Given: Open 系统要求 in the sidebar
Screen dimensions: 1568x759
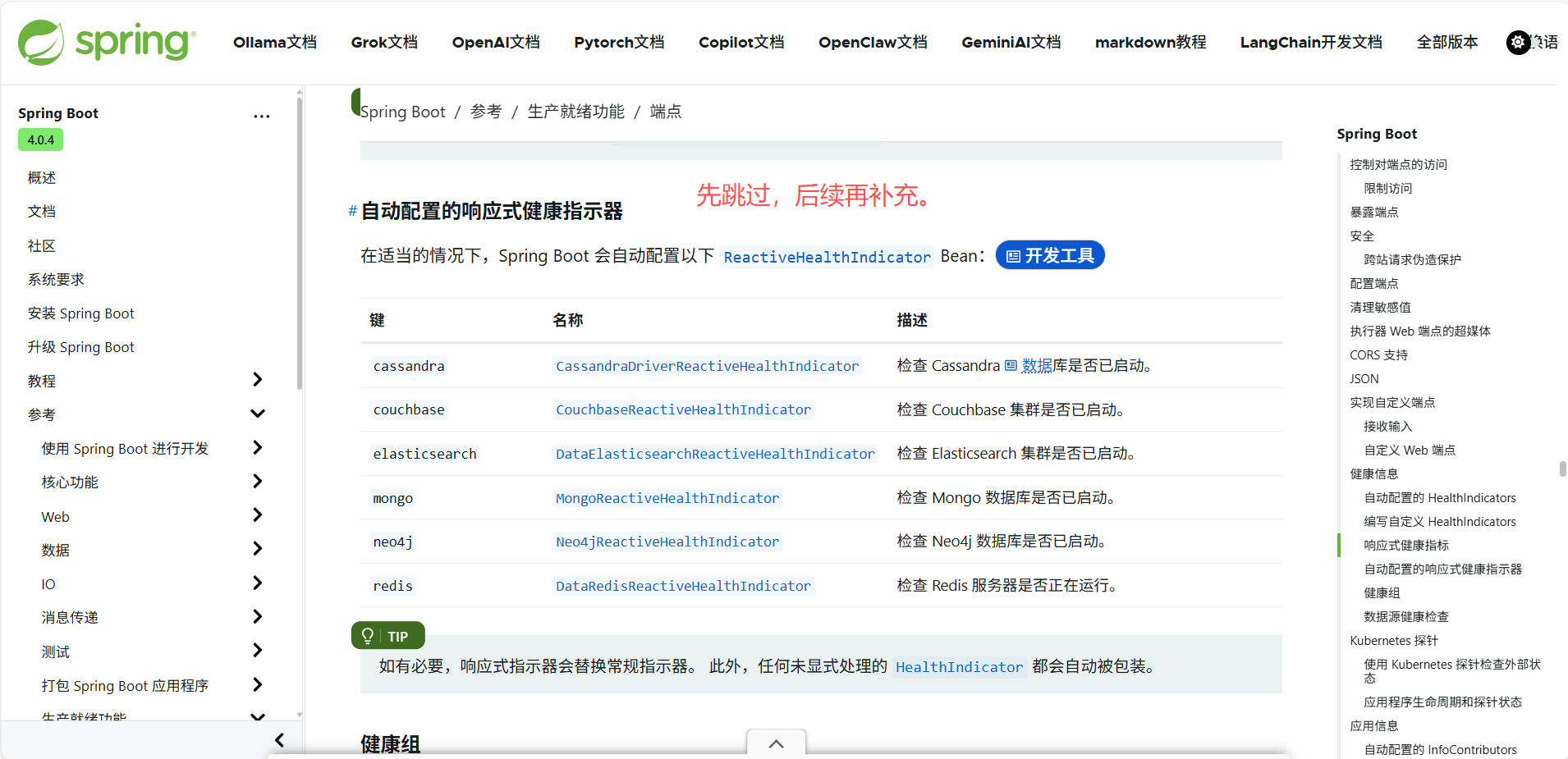Looking at the screenshot, I should tap(56, 280).
